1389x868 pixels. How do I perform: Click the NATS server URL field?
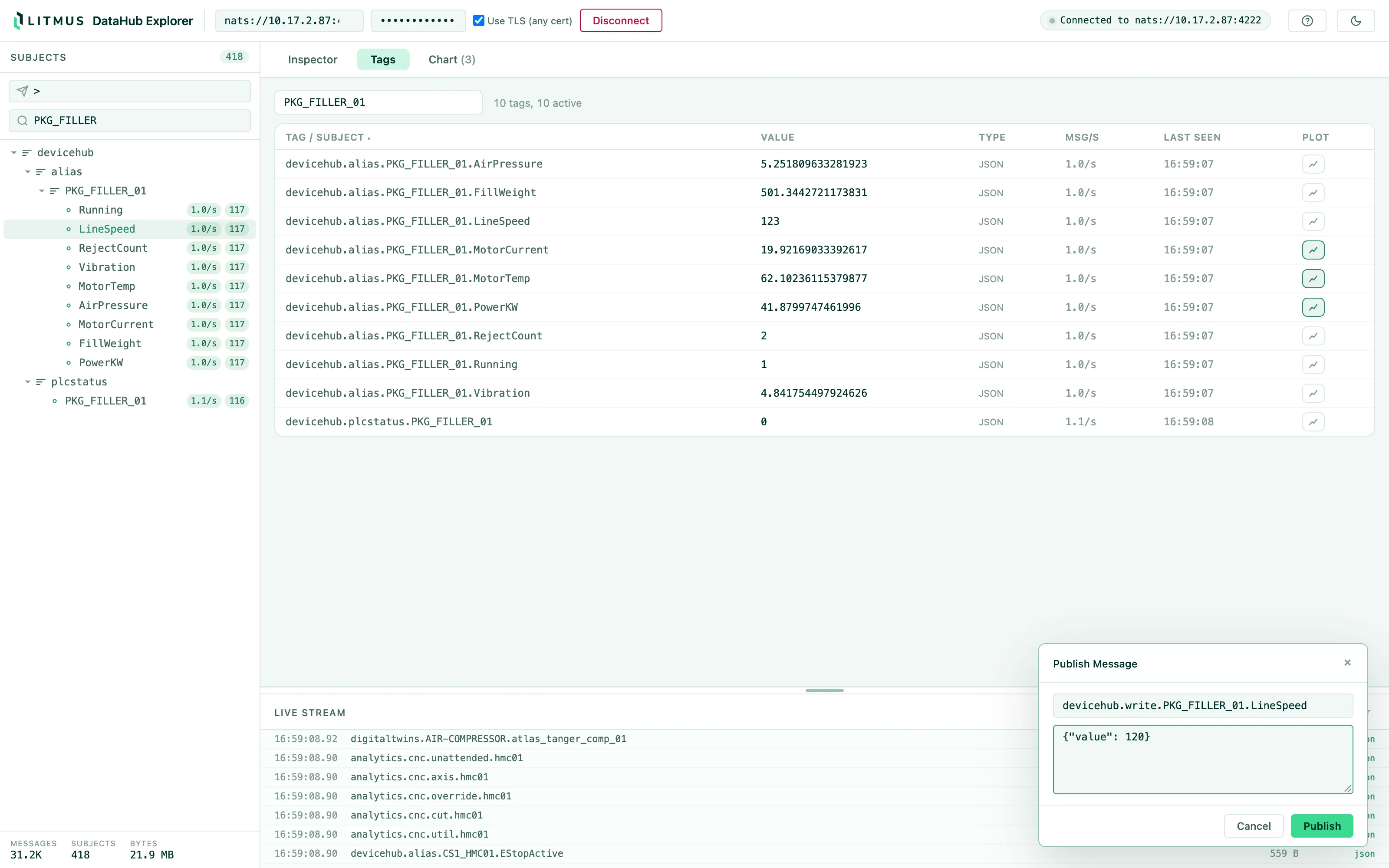[x=289, y=21]
